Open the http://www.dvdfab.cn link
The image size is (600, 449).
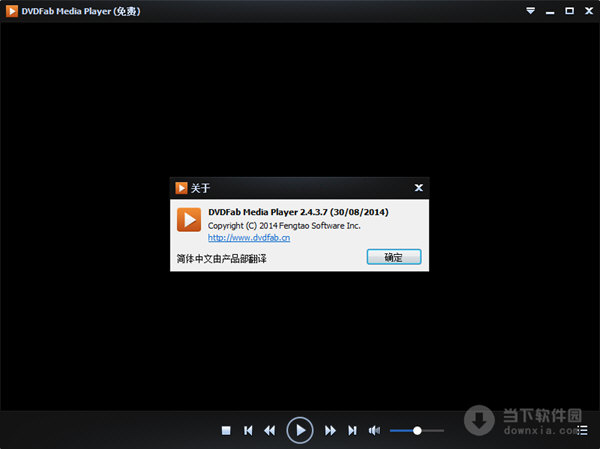click(x=249, y=238)
